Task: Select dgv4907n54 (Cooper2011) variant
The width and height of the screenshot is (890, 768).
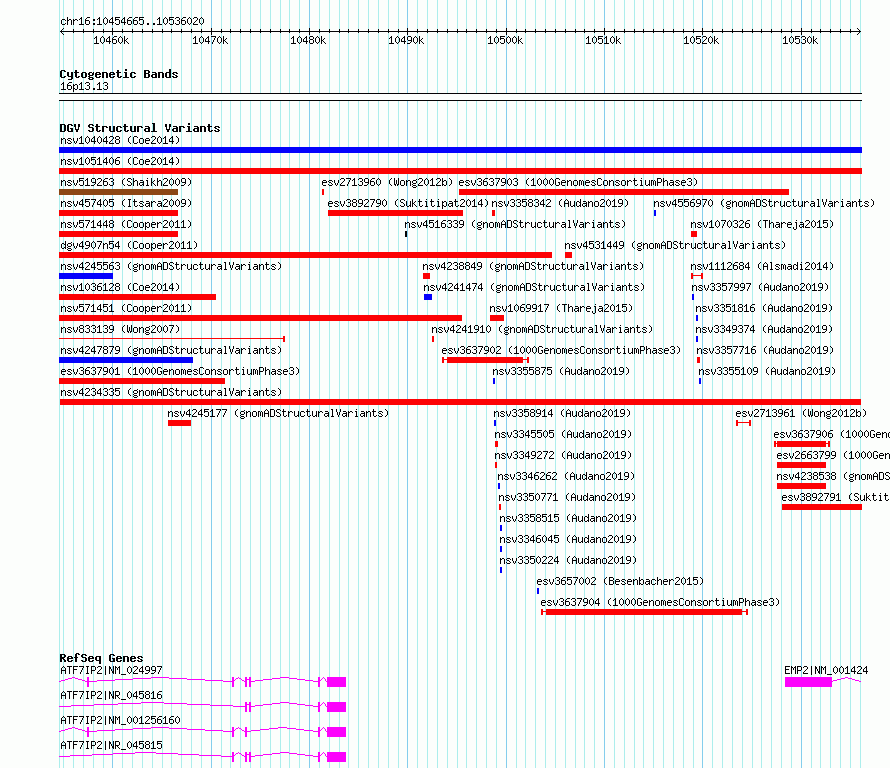Action: [129, 245]
